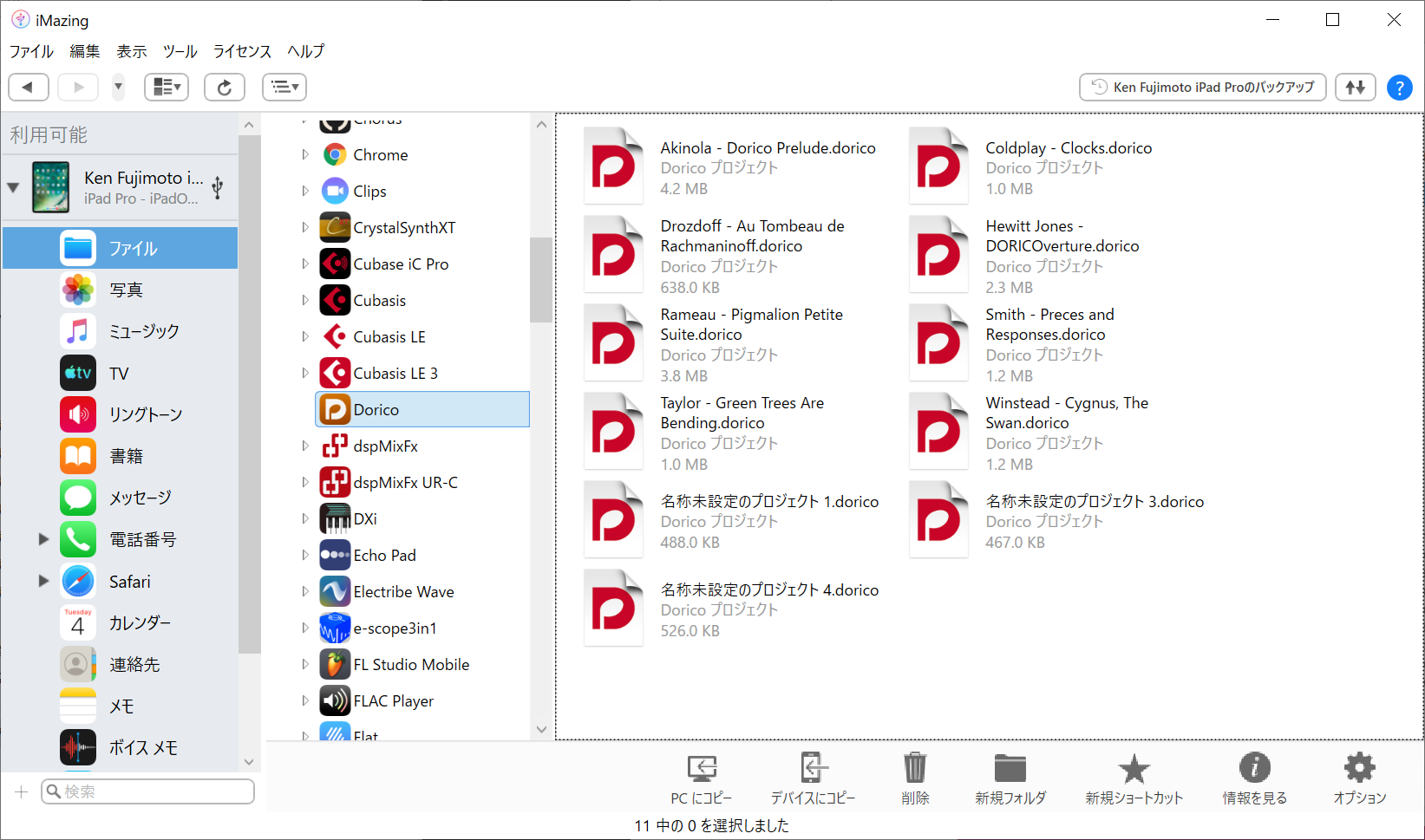Select the TV sidebar item
This screenshot has width=1425, height=840.
click(120, 373)
